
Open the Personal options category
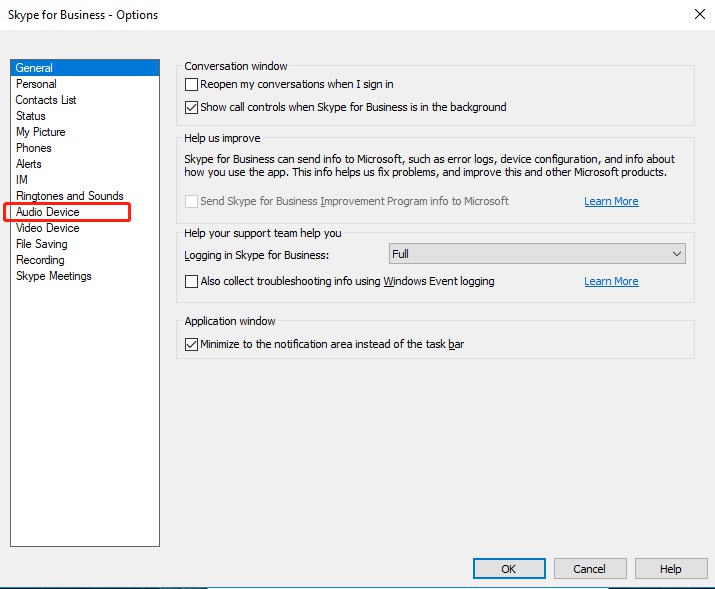(x=36, y=84)
